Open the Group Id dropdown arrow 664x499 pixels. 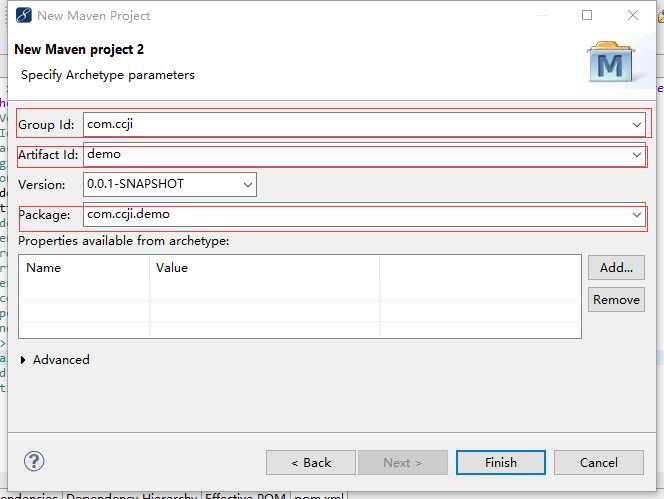636,125
